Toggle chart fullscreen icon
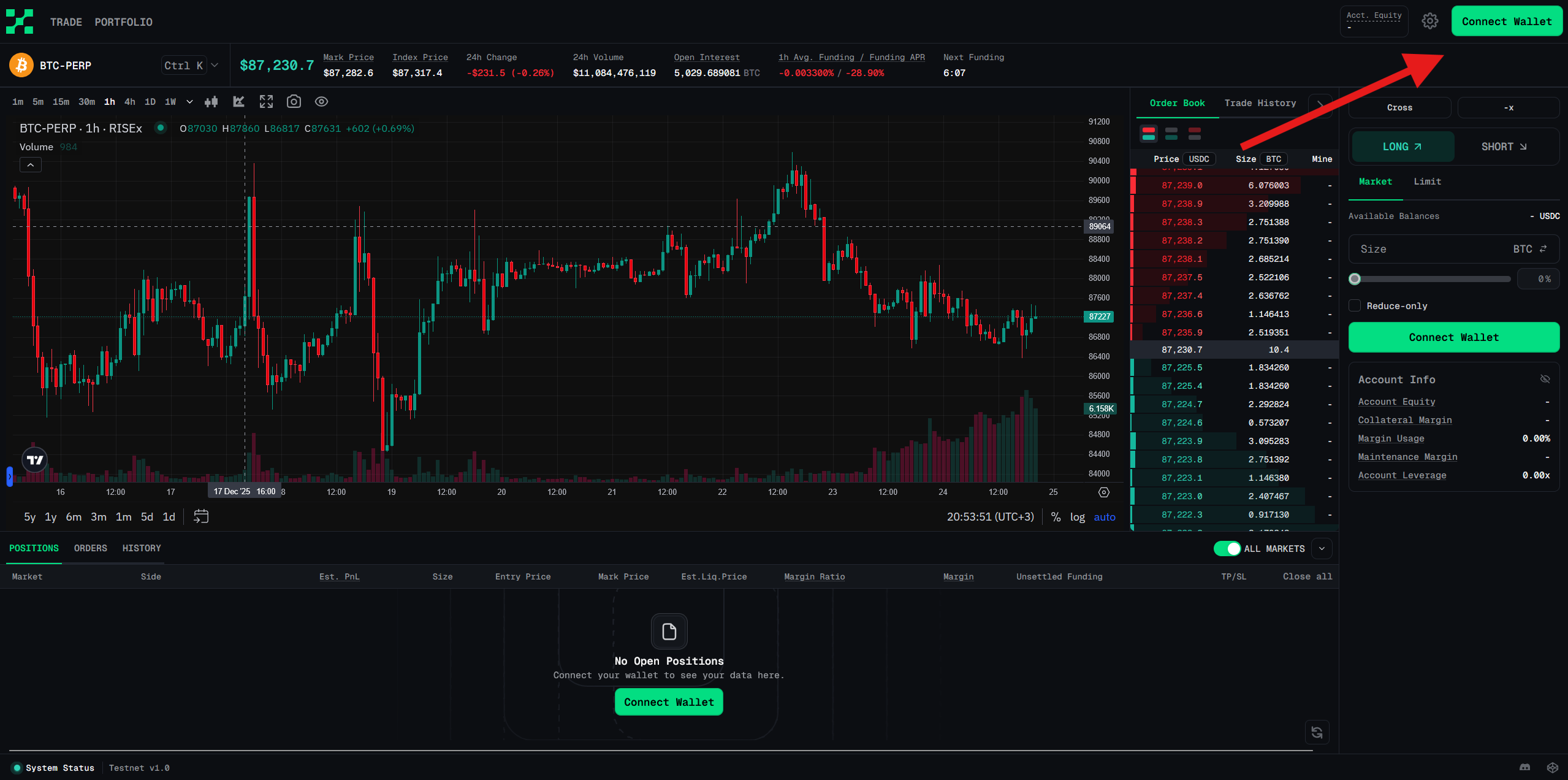The width and height of the screenshot is (1568, 780). 266,102
